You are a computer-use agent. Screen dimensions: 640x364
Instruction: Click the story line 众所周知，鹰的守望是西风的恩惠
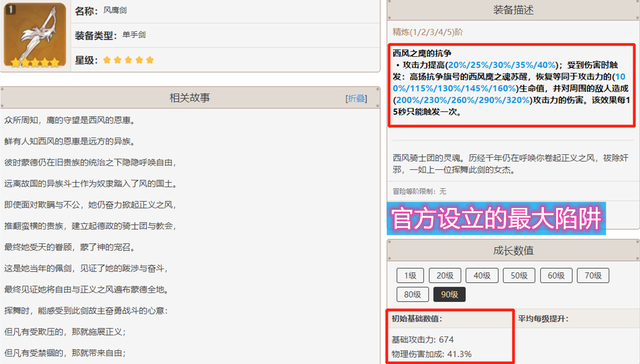70,120
